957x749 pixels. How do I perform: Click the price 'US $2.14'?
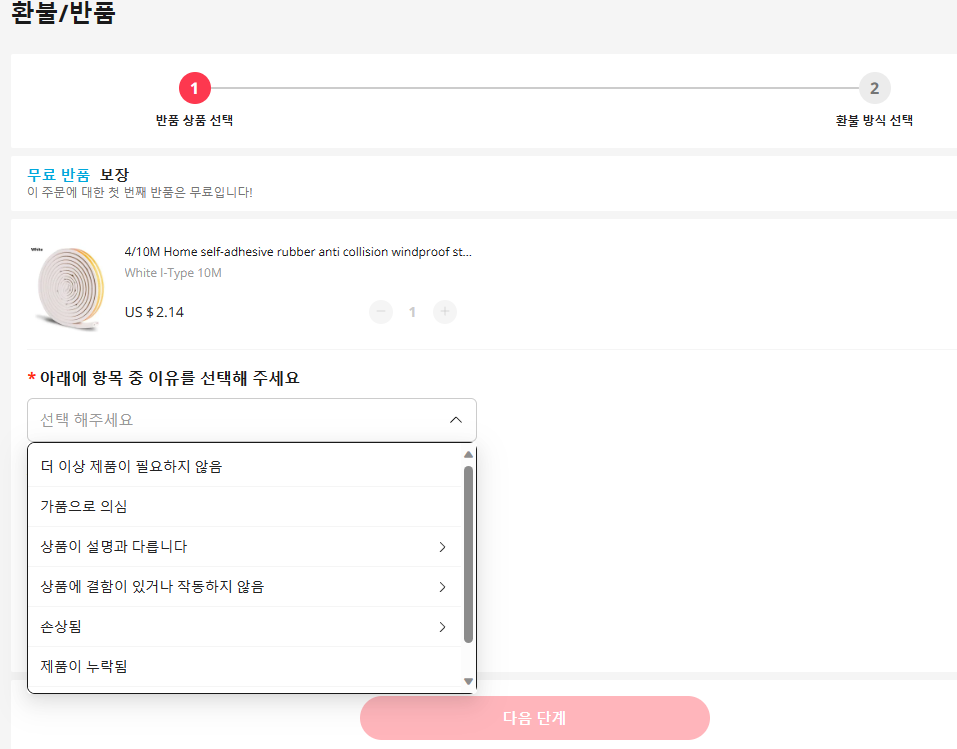[x=154, y=312]
